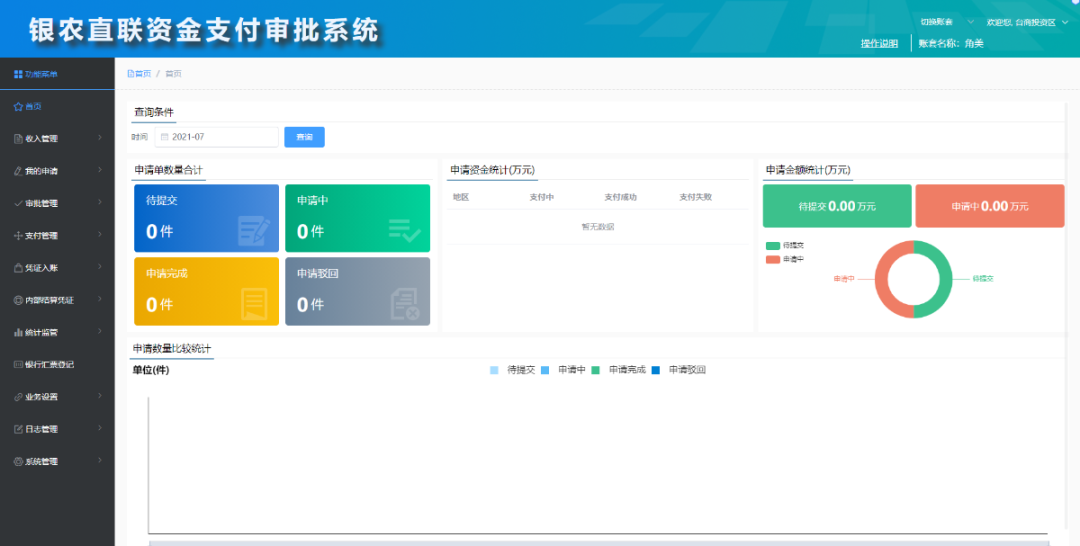The height and width of the screenshot is (546, 1080).
Task: Click the 凭证入账 bag icon
Action: [18, 268]
